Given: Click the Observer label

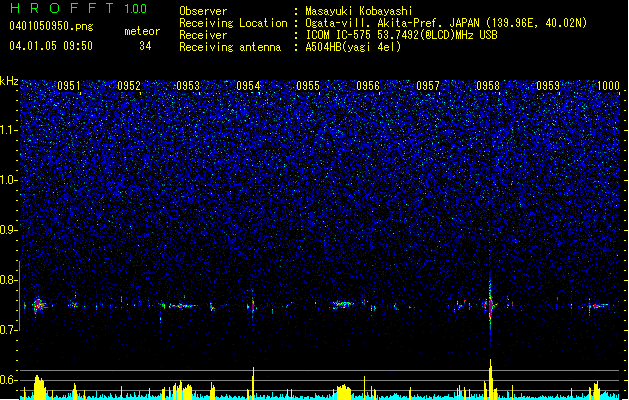Looking at the screenshot, I should tap(203, 11).
